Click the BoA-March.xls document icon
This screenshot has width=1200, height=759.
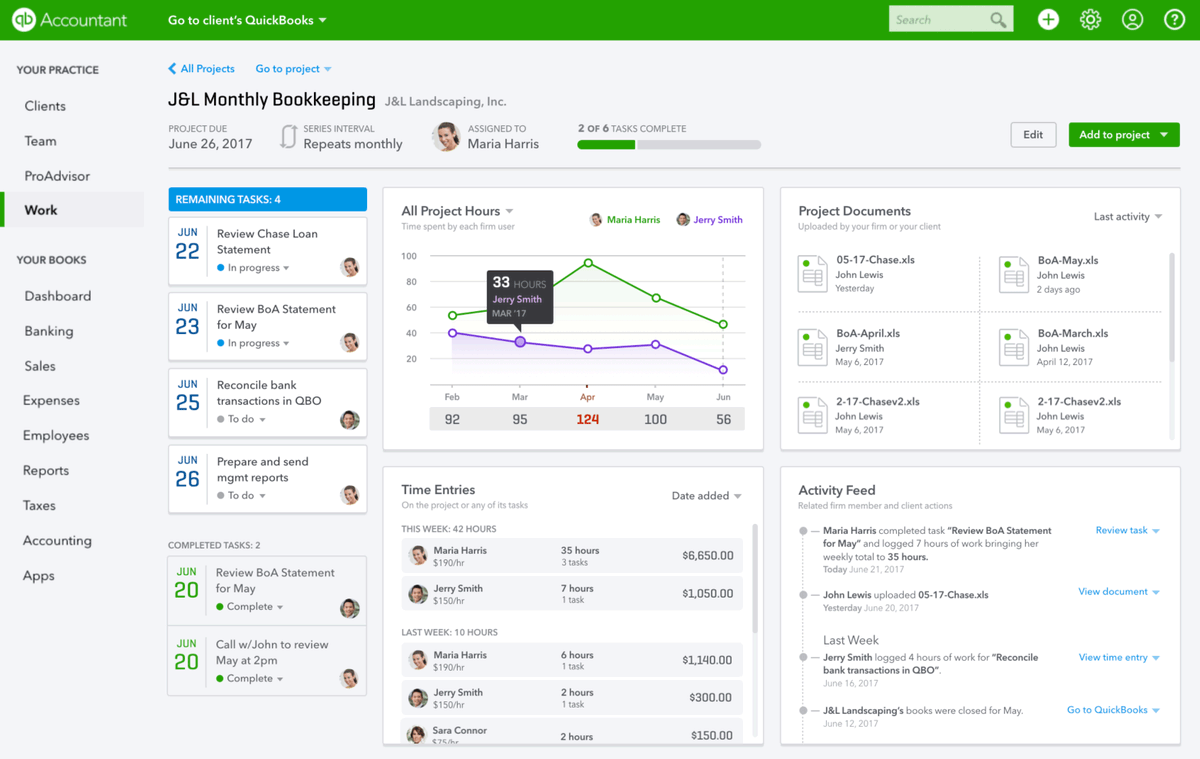click(x=1013, y=348)
